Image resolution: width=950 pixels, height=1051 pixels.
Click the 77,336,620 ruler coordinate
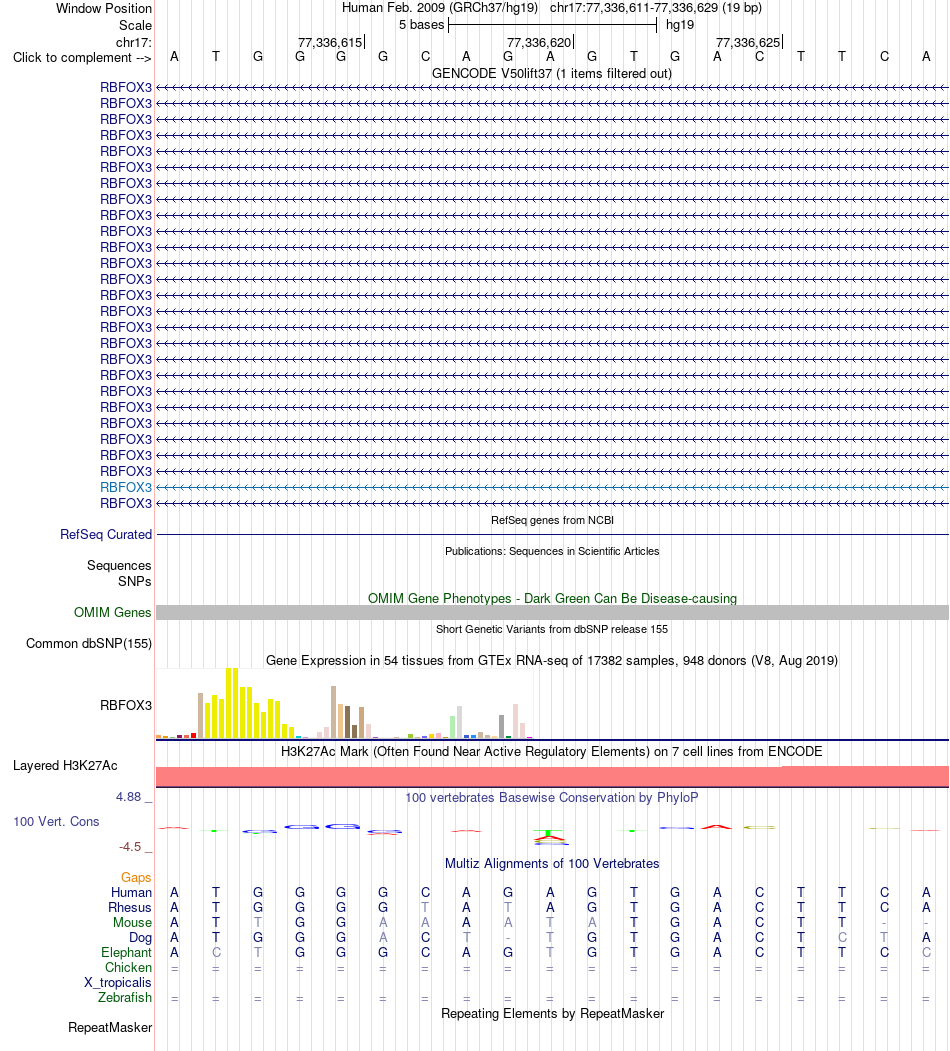539,42
